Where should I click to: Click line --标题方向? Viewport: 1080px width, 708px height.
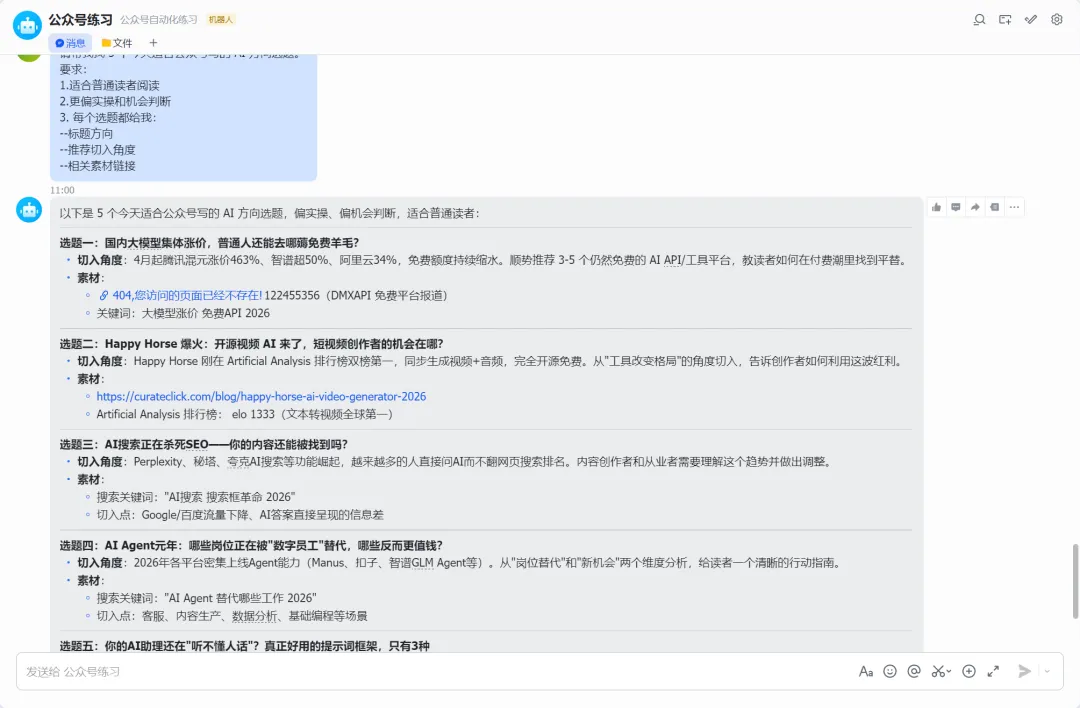(86, 134)
